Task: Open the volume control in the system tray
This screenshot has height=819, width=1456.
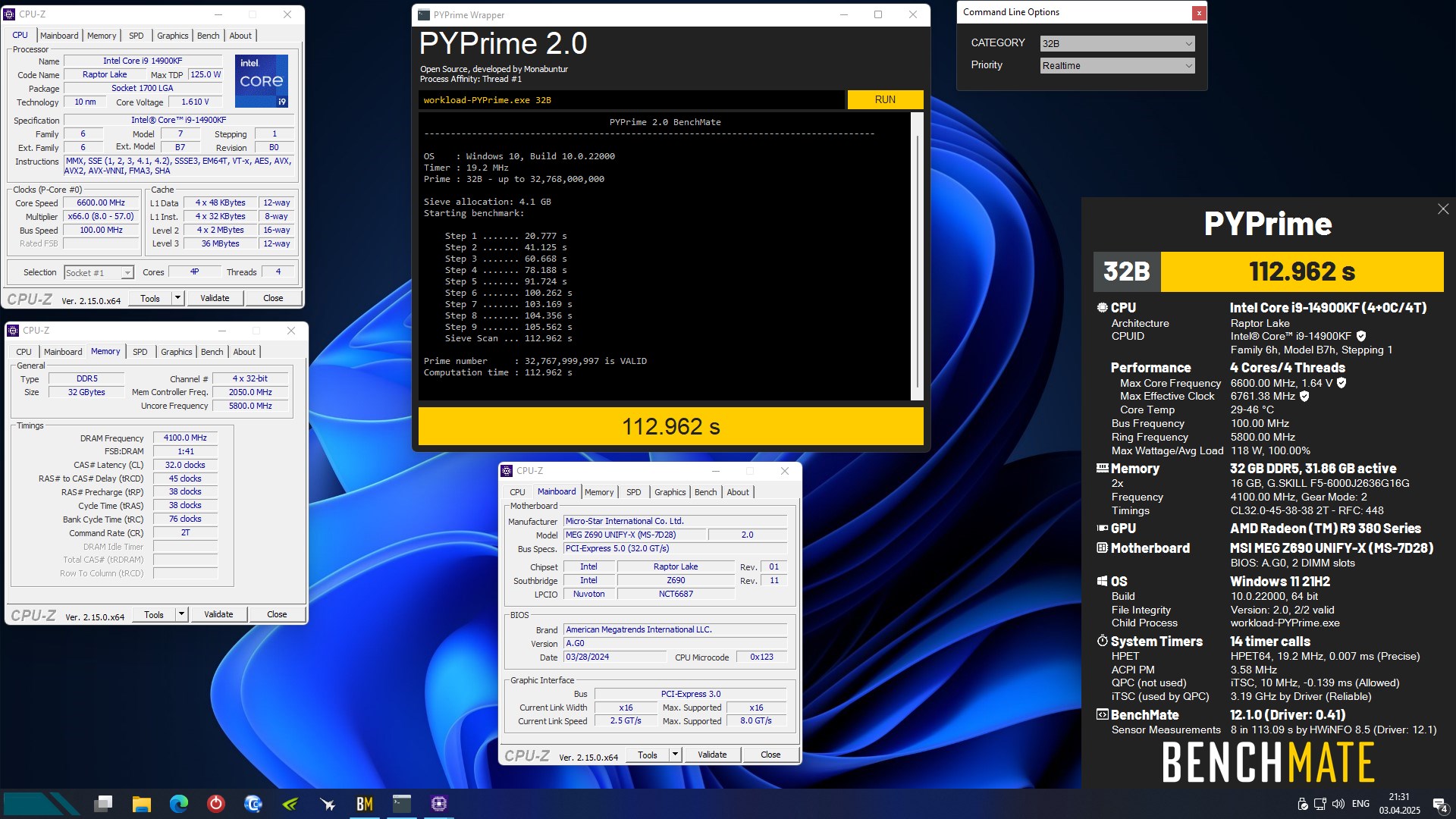Action: 1338,804
